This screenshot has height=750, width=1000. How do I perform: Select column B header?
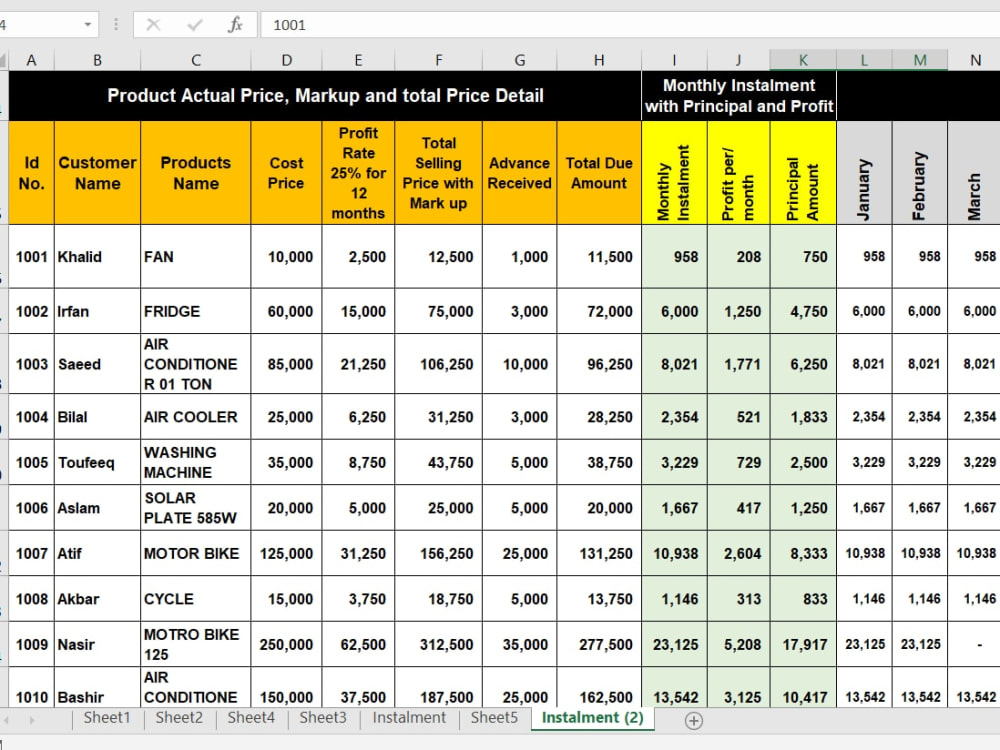coord(98,61)
